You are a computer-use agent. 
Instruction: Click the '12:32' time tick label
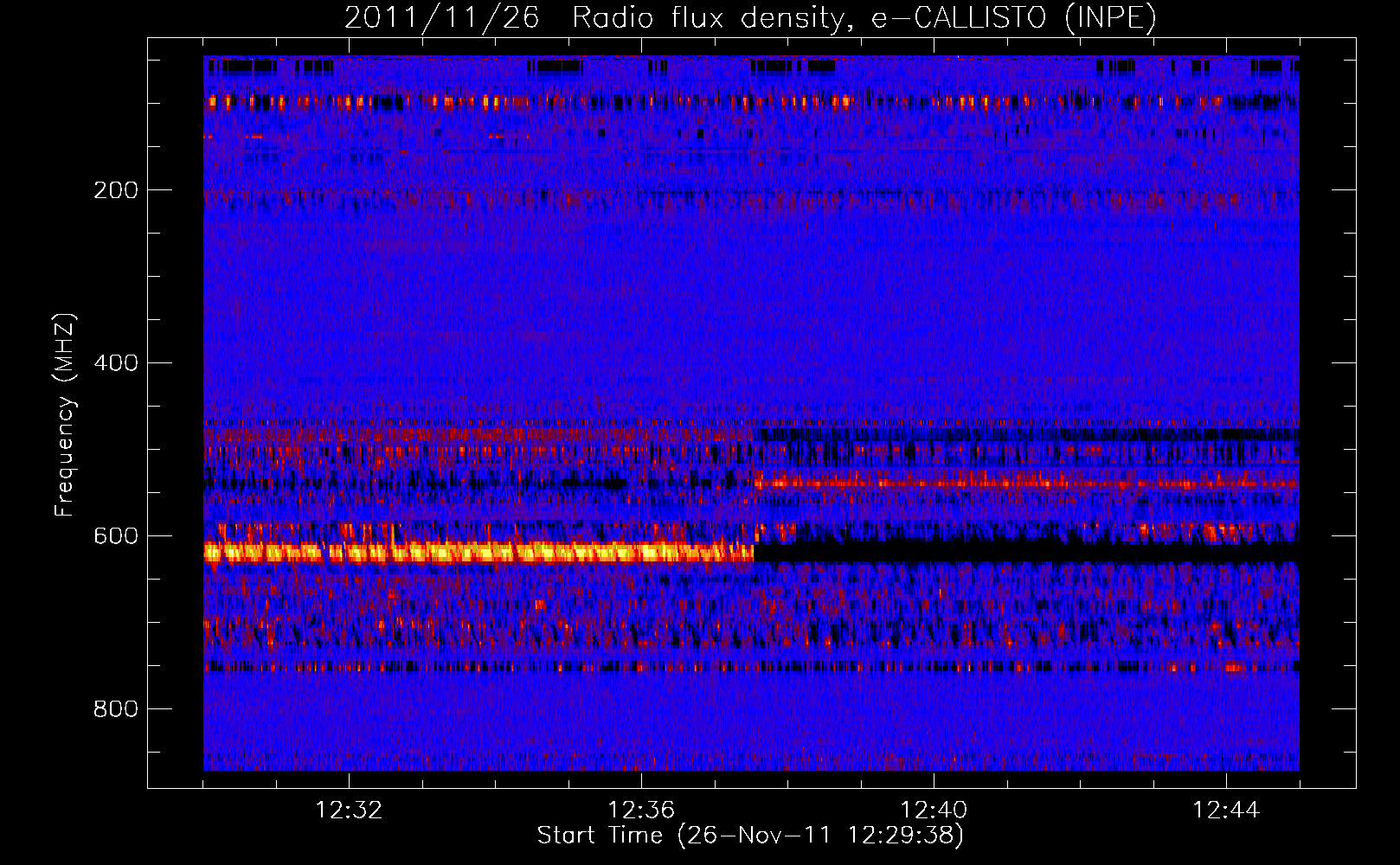click(x=349, y=811)
